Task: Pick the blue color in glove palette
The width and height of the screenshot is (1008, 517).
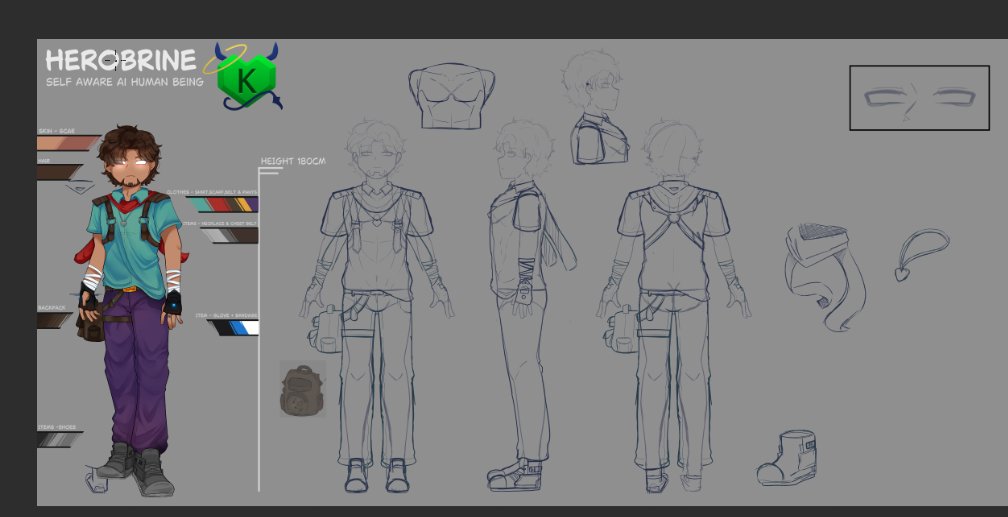Action: tap(238, 328)
